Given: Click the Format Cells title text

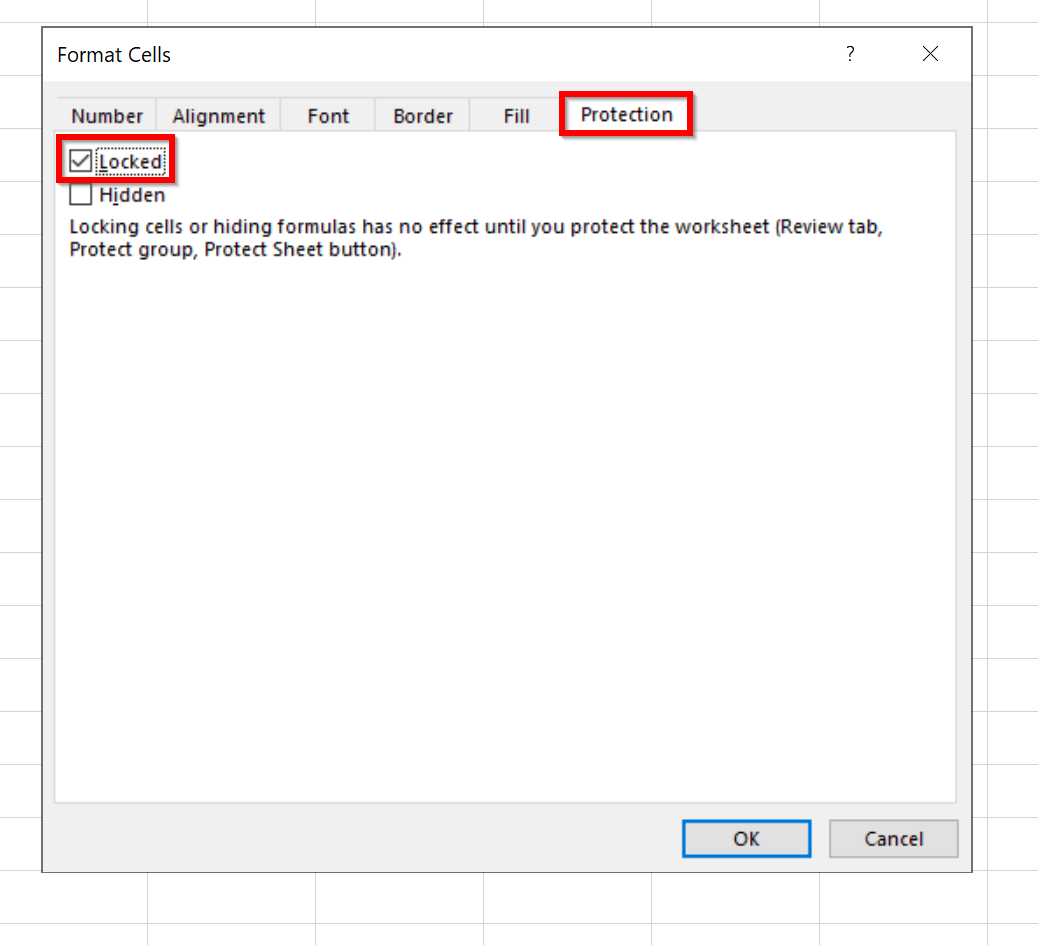Looking at the screenshot, I should point(113,55).
